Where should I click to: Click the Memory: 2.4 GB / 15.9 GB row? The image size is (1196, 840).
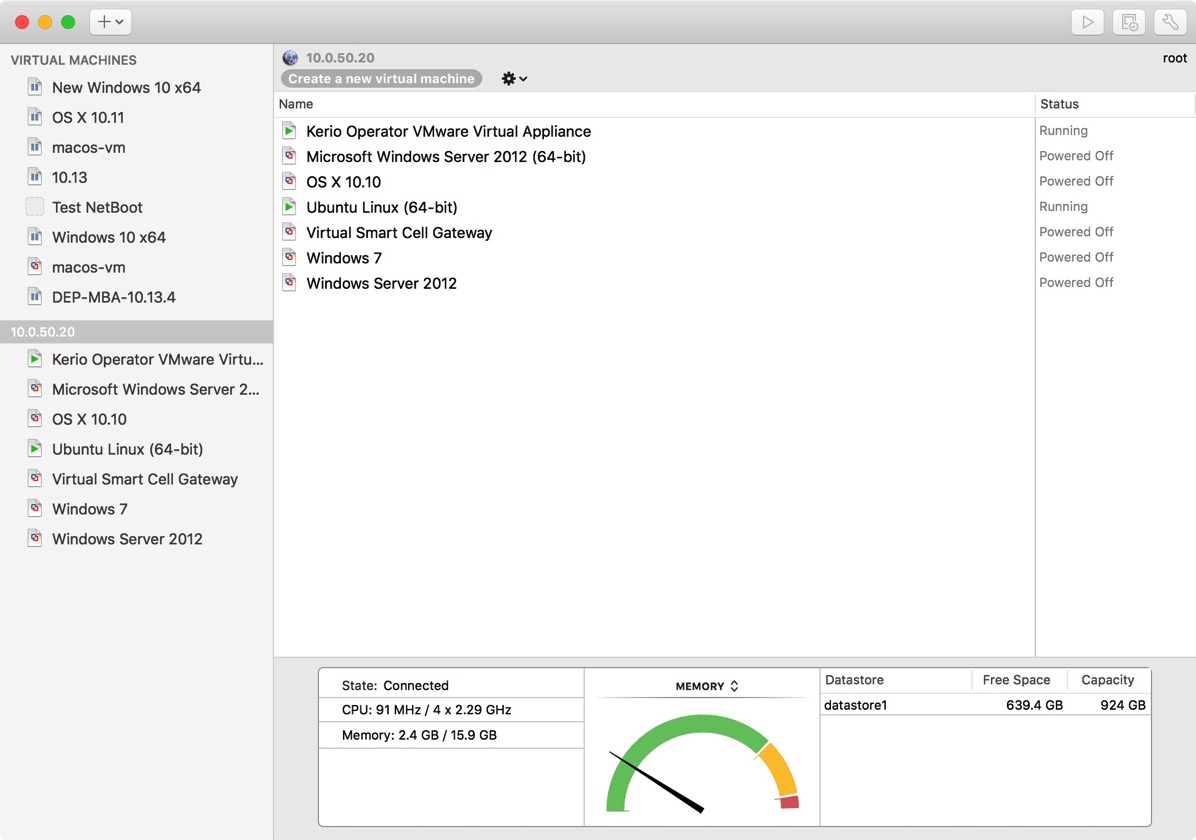click(x=452, y=735)
